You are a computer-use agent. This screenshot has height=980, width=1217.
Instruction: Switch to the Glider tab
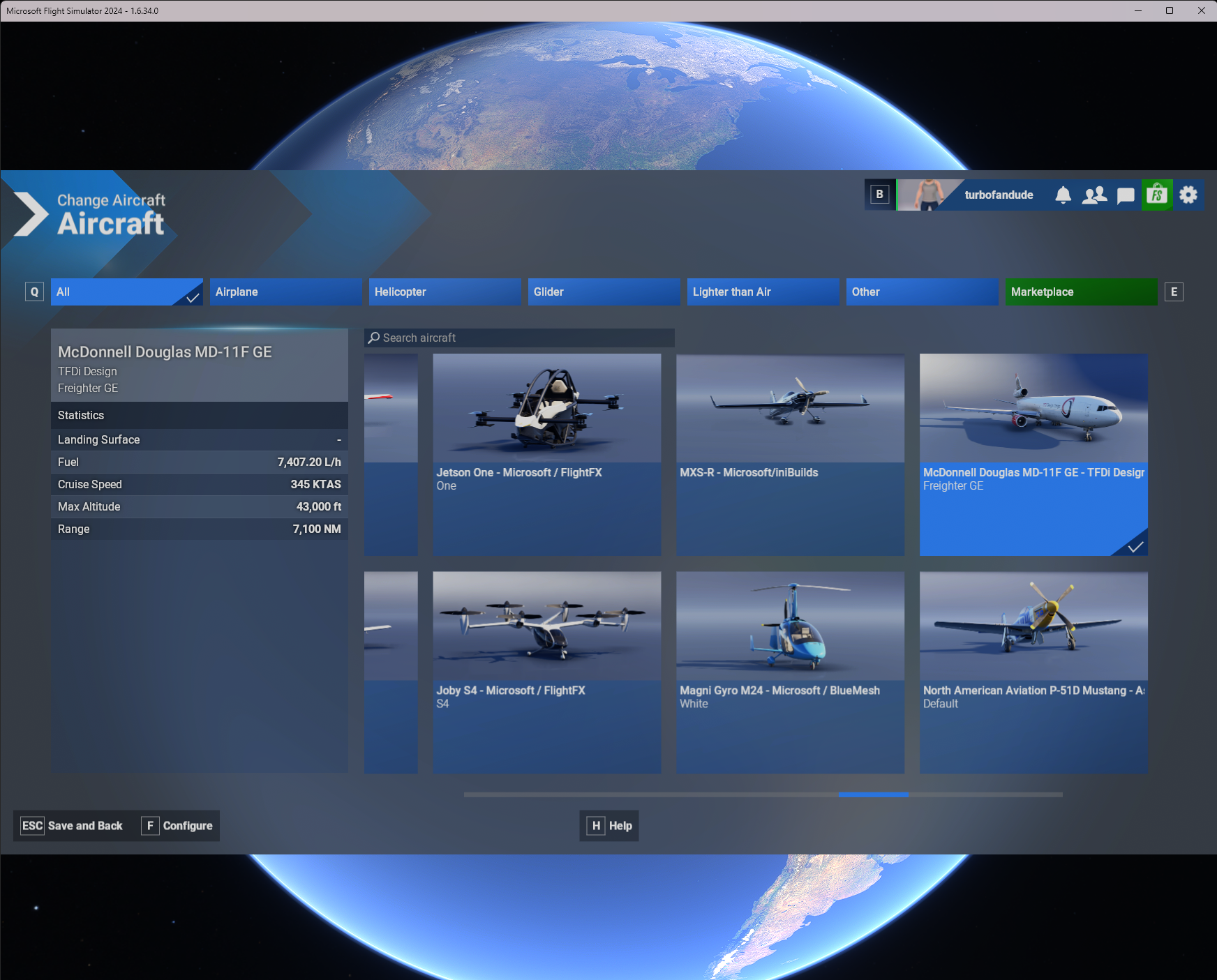(604, 292)
